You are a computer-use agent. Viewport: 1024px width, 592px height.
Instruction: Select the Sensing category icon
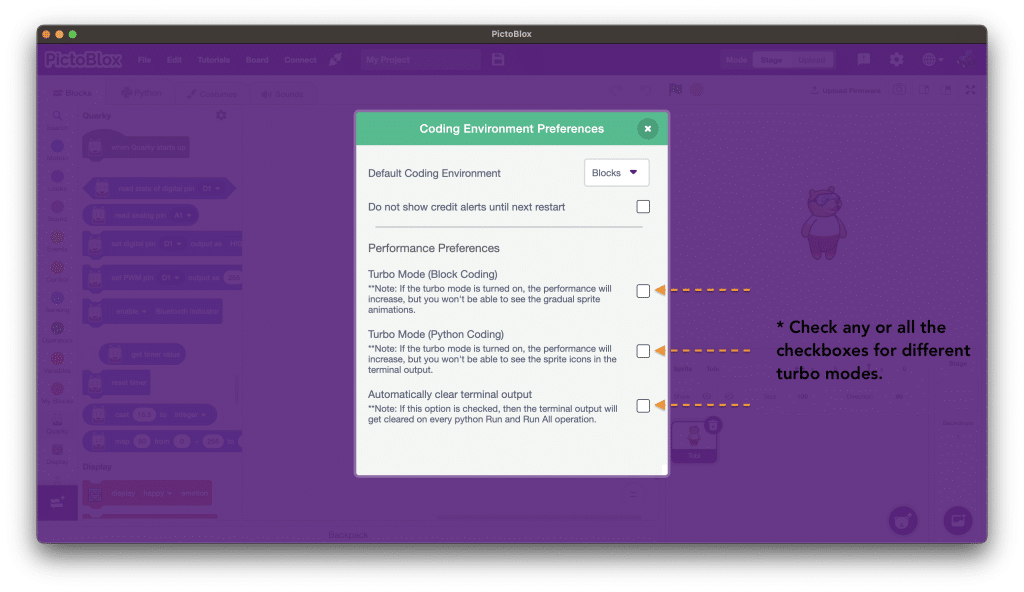click(x=58, y=303)
